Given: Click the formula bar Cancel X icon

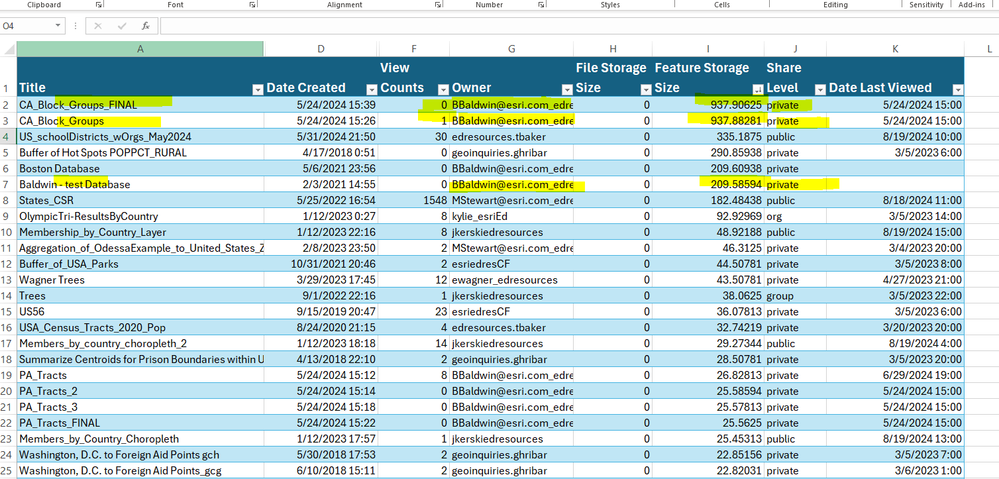Looking at the screenshot, I should click(x=100, y=25).
